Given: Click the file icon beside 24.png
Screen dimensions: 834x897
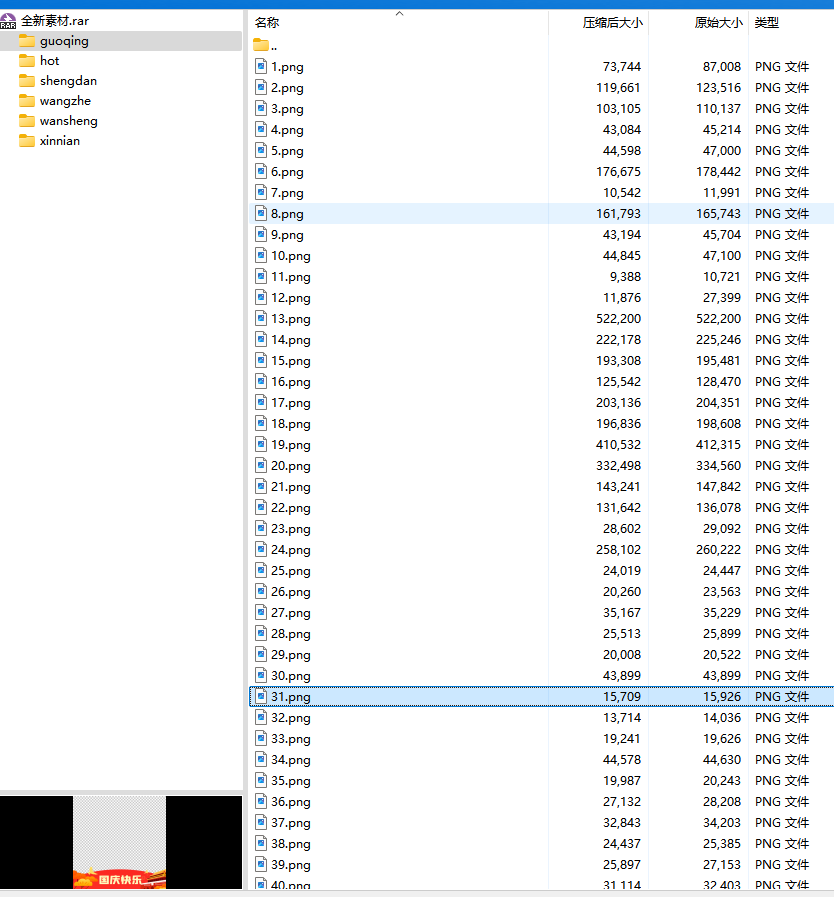Looking at the screenshot, I should (261, 550).
